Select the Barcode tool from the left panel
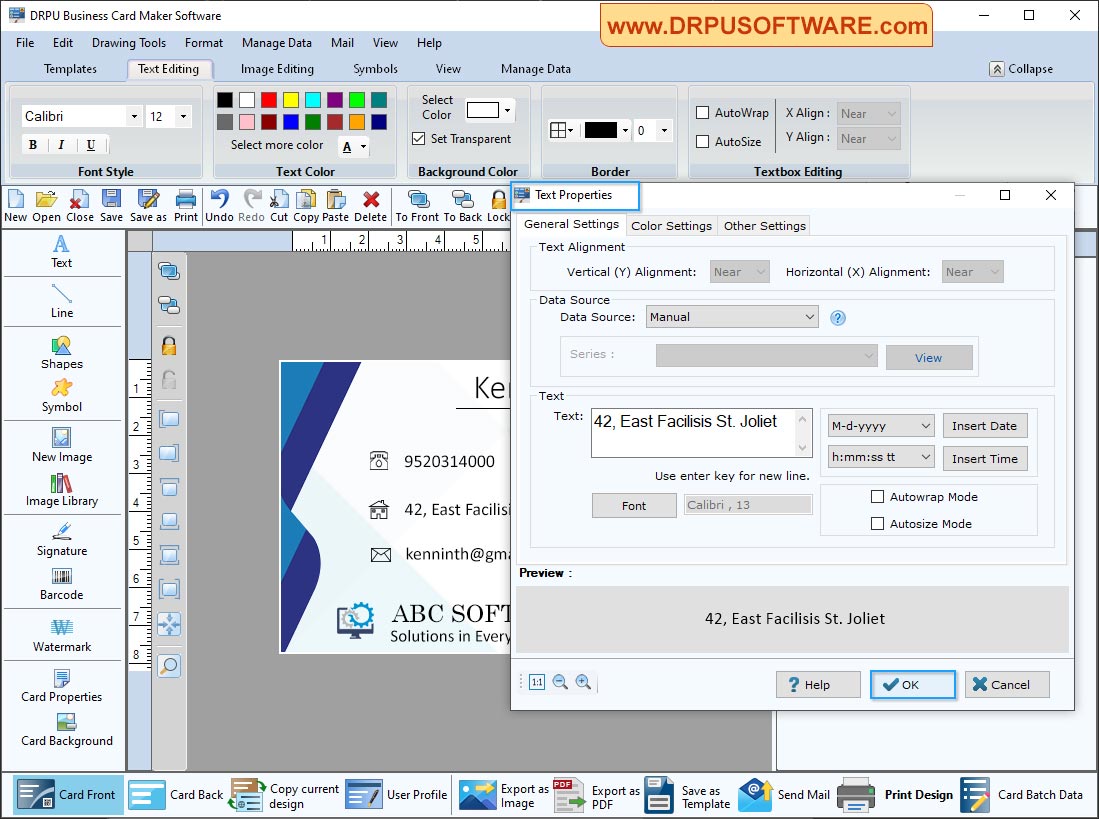This screenshot has height=819, width=1099. tap(62, 583)
